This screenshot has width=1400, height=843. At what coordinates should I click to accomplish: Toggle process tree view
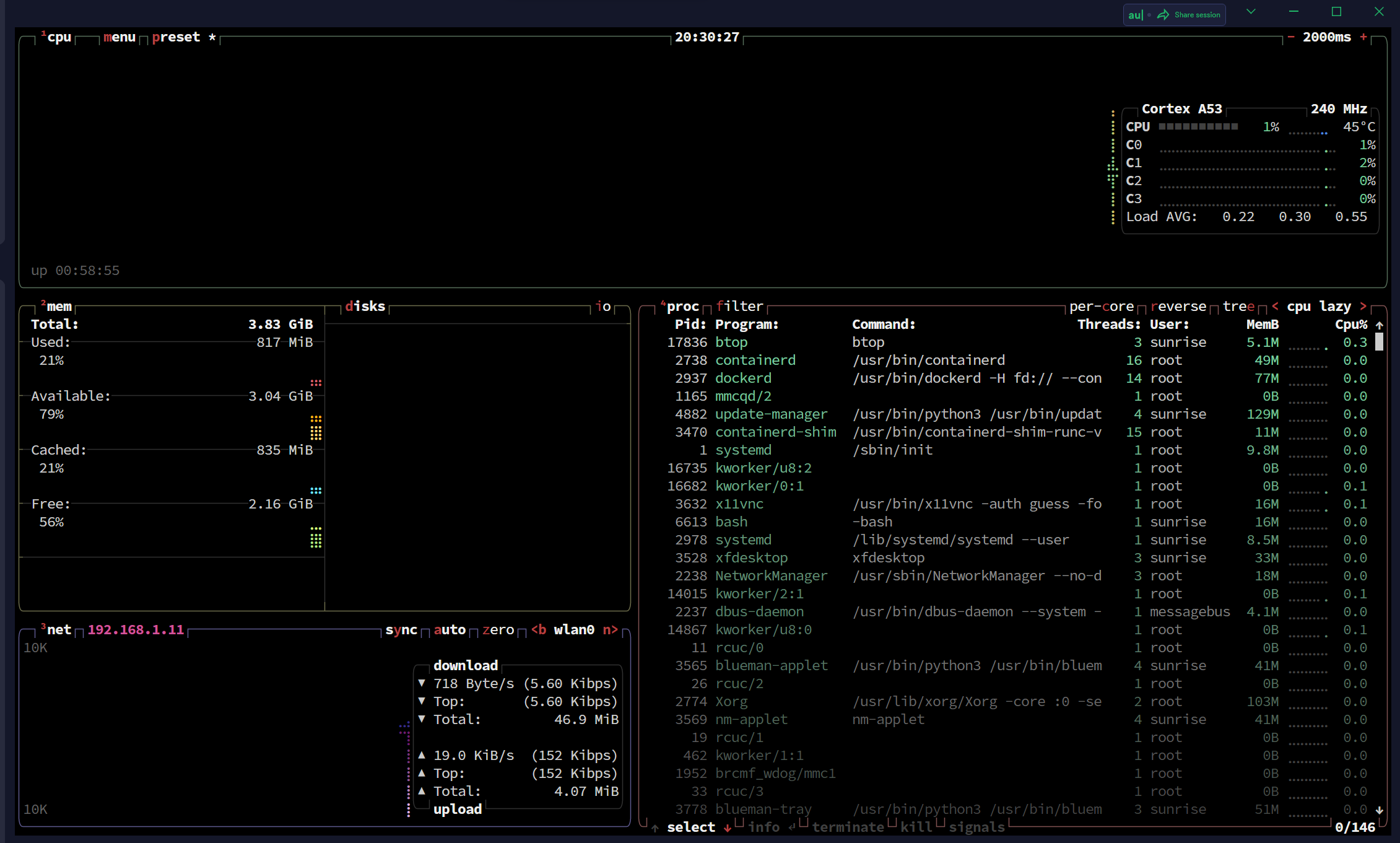(x=1238, y=306)
